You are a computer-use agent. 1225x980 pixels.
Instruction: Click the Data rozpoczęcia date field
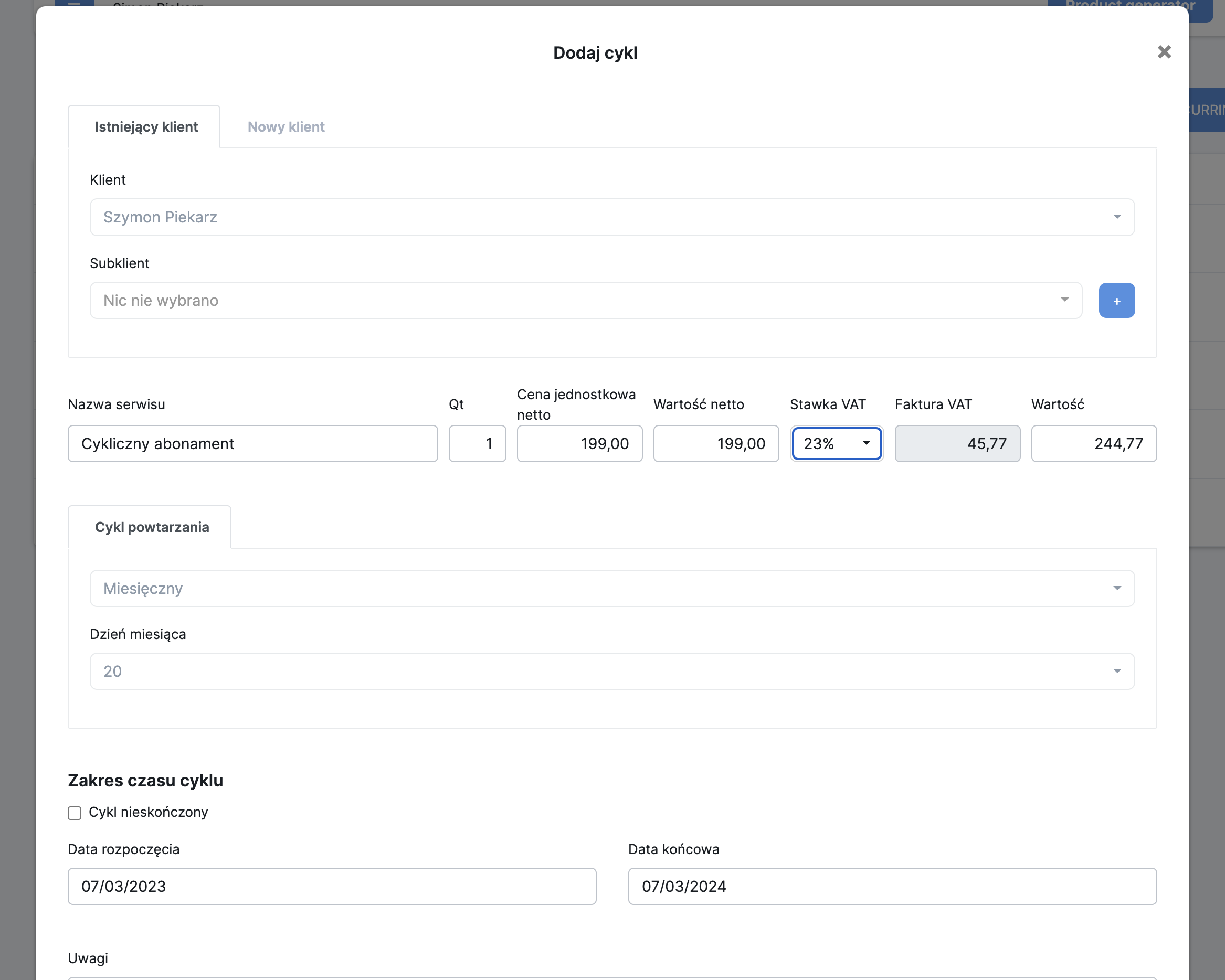point(331,886)
